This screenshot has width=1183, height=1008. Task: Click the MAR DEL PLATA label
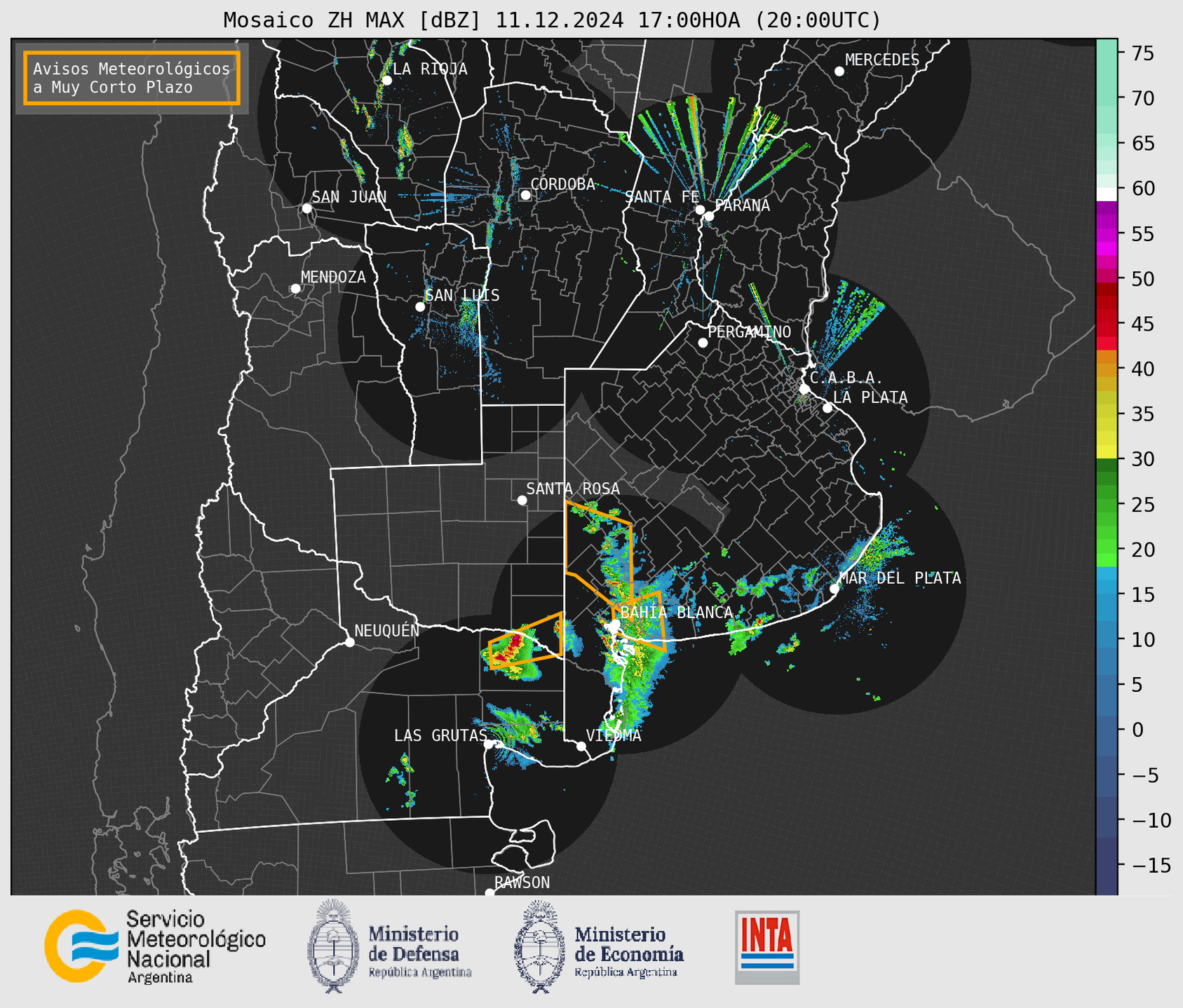point(900,578)
